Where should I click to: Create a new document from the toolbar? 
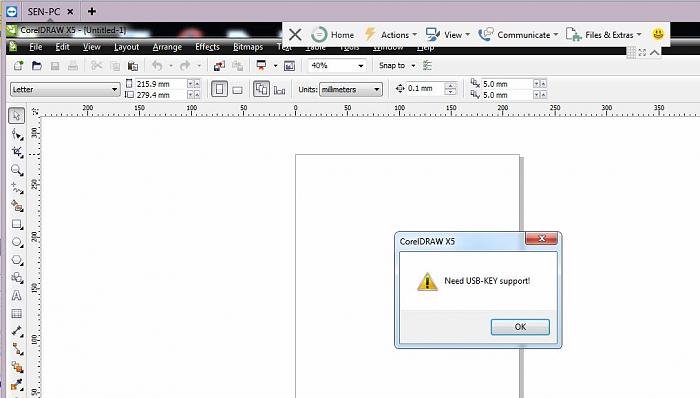(18, 66)
